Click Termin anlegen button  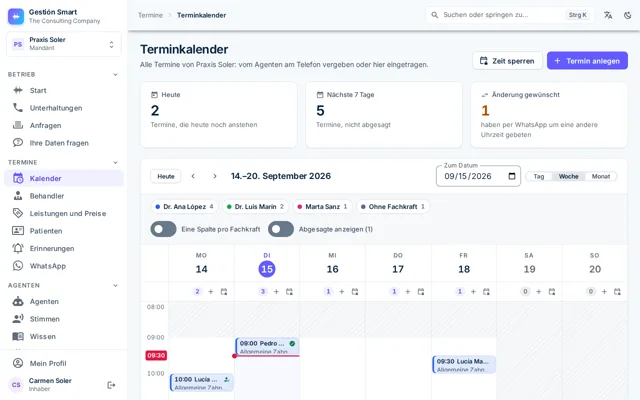pyautogui.click(x=587, y=60)
